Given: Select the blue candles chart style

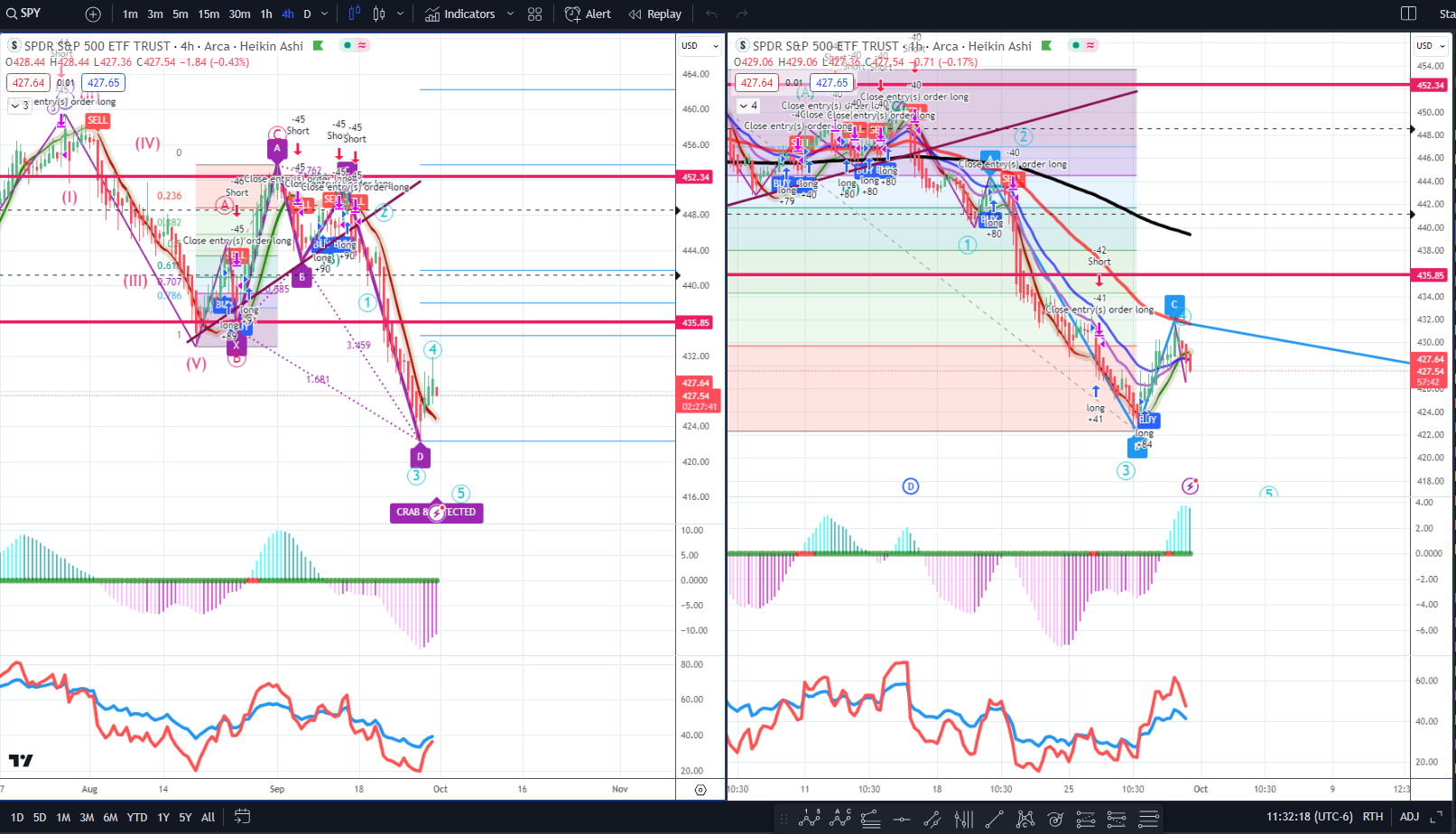Looking at the screenshot, I should click(355, 14).
